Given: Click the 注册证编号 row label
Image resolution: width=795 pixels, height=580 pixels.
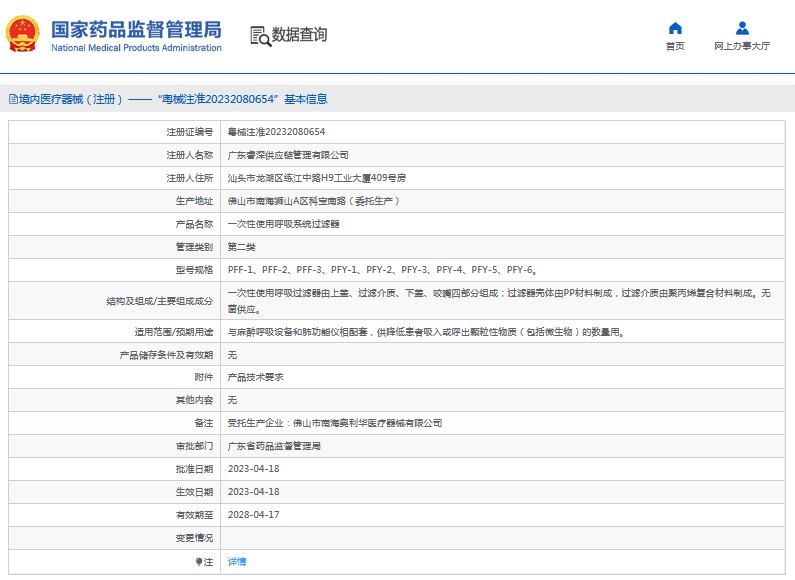Looking at the screenshot, I should (x=190, y=132).
